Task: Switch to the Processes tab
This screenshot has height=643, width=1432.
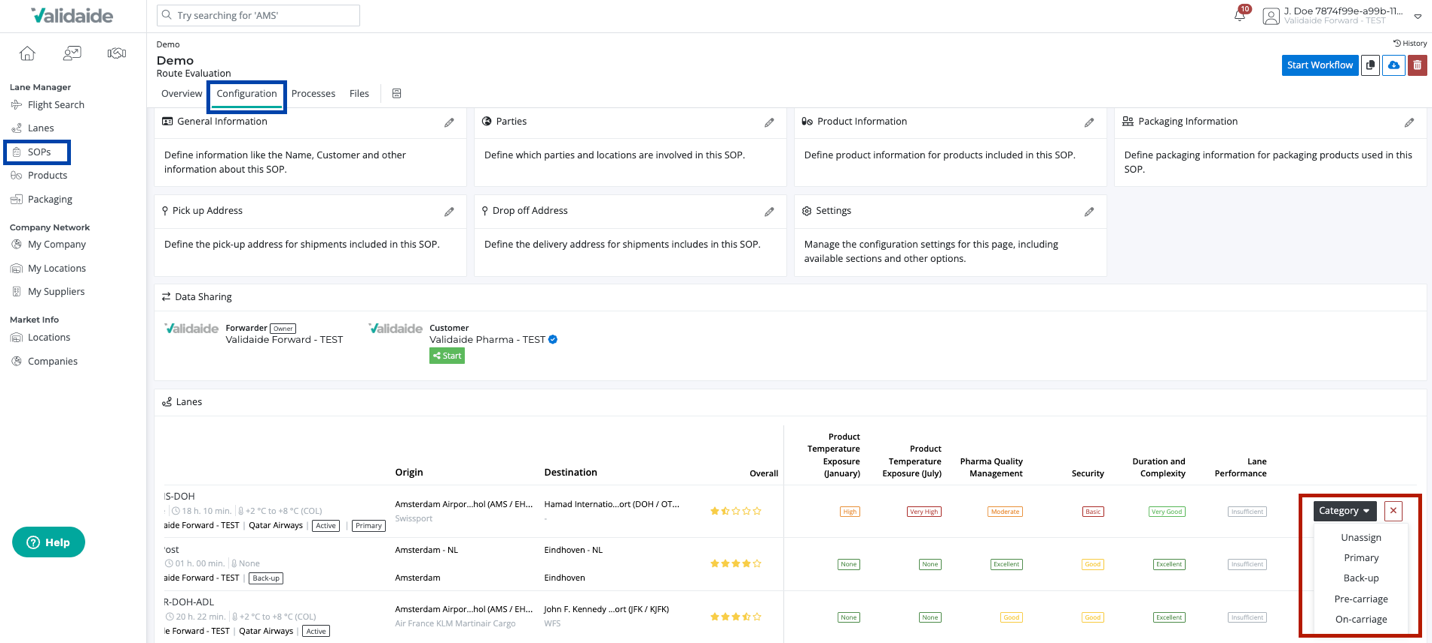Action: (313, 94)
